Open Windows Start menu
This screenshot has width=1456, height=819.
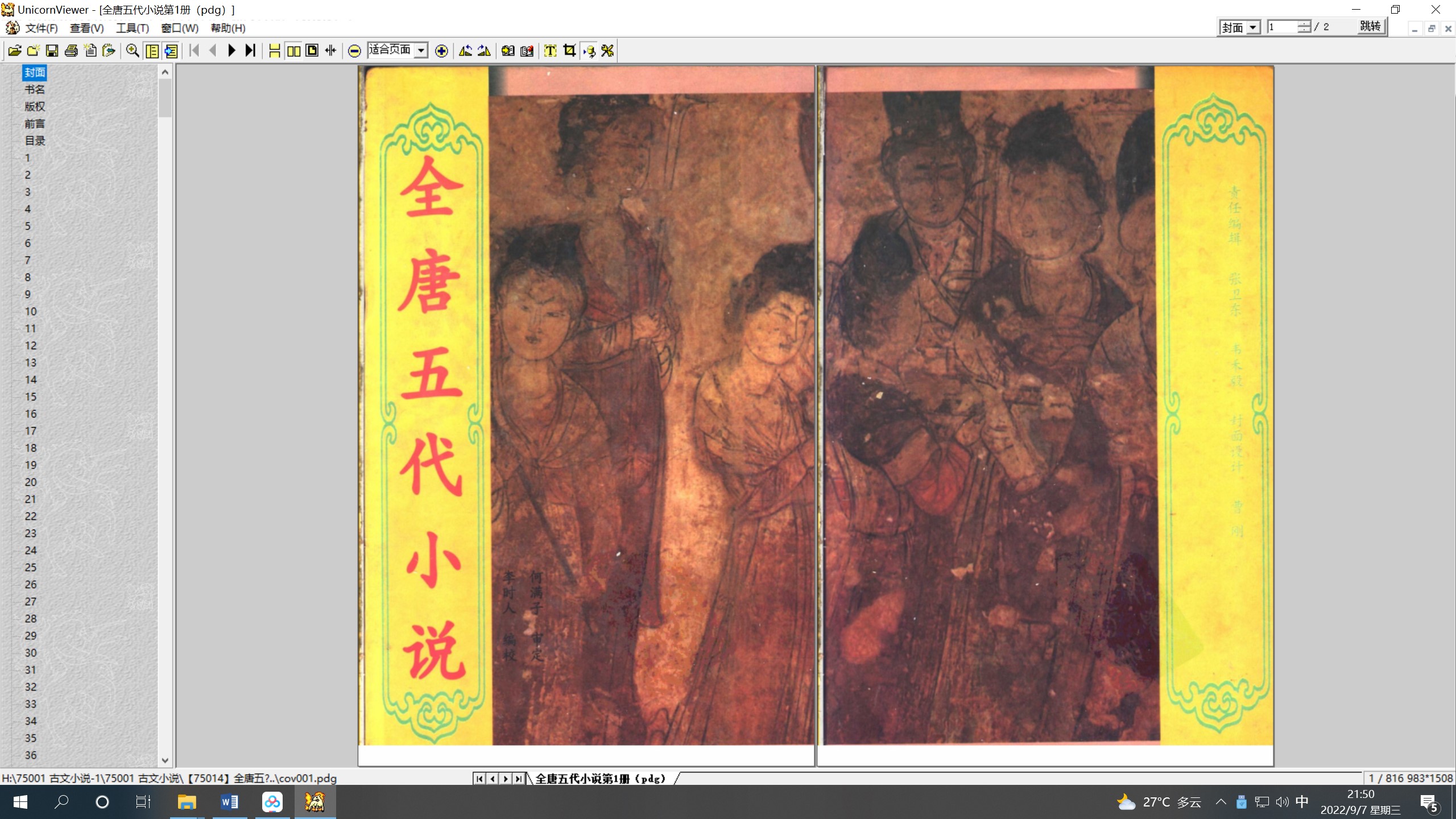(x=20, y=802)
